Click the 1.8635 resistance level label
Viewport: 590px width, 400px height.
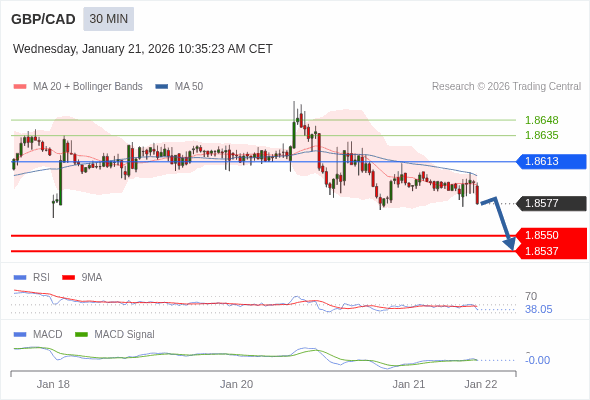[x=541, y=135]
